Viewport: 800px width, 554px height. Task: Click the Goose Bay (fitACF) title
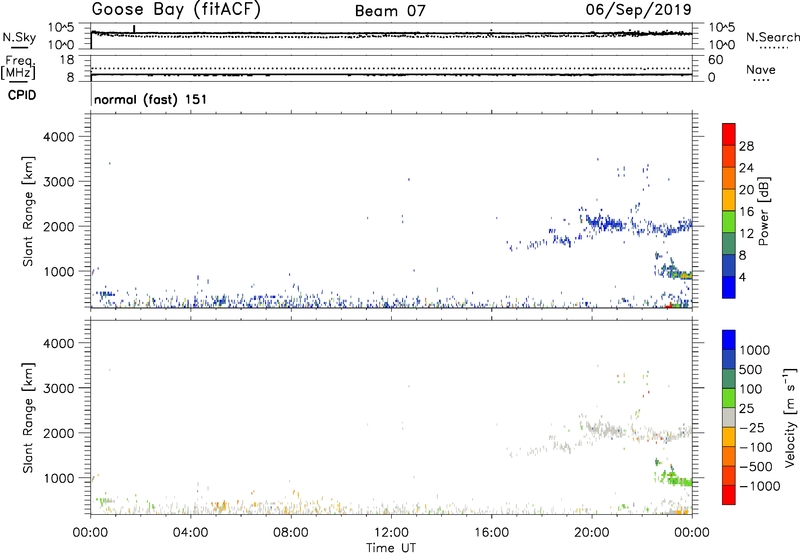point(176,10)
